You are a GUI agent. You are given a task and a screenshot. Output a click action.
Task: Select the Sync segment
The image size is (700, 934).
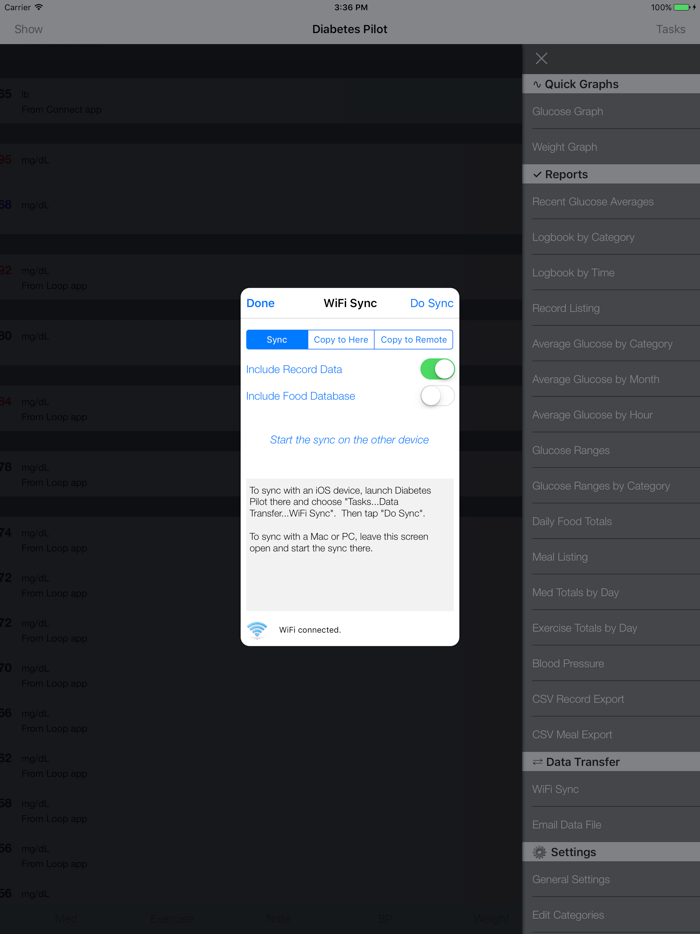coord(277,340)
